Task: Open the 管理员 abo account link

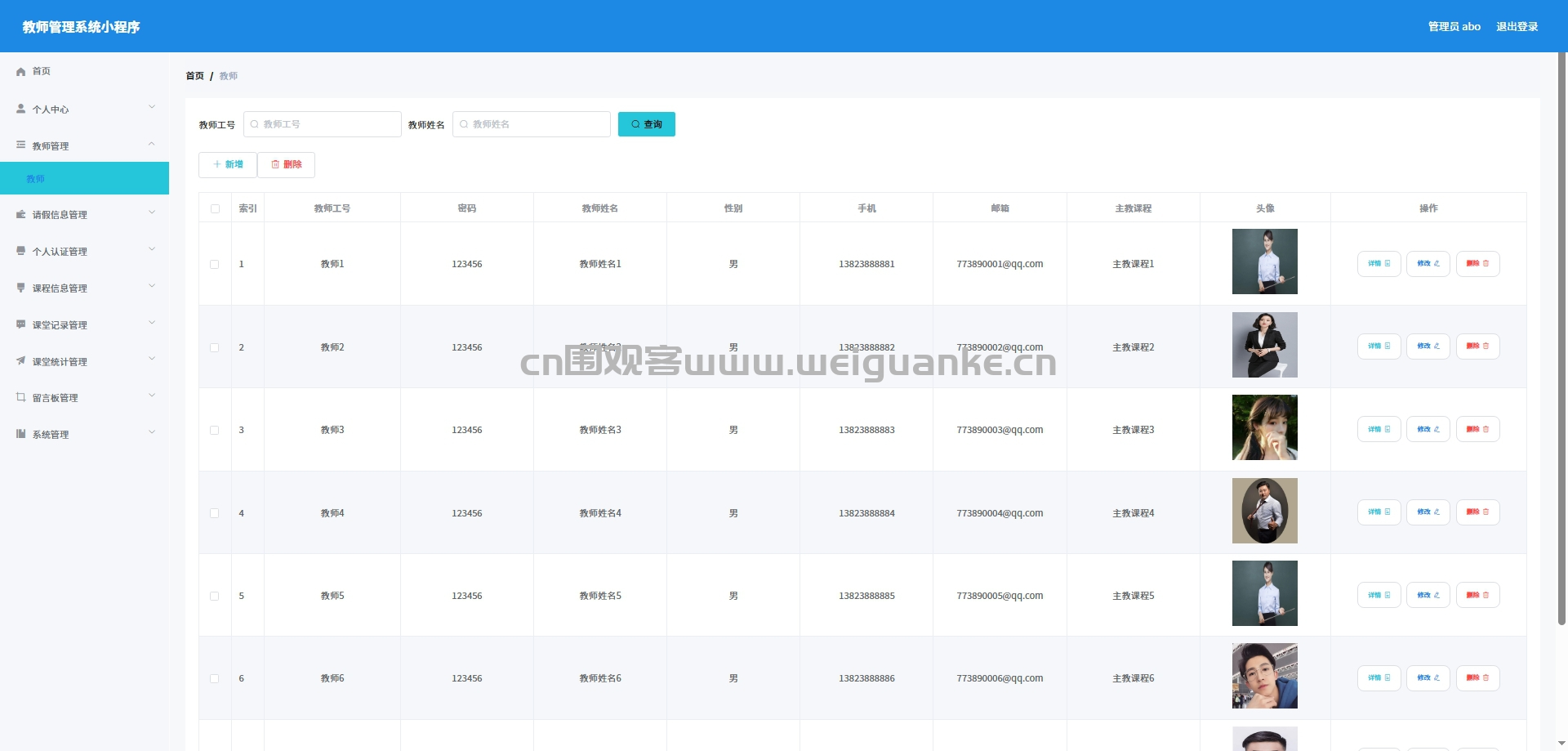Action: click(1454, 27)
